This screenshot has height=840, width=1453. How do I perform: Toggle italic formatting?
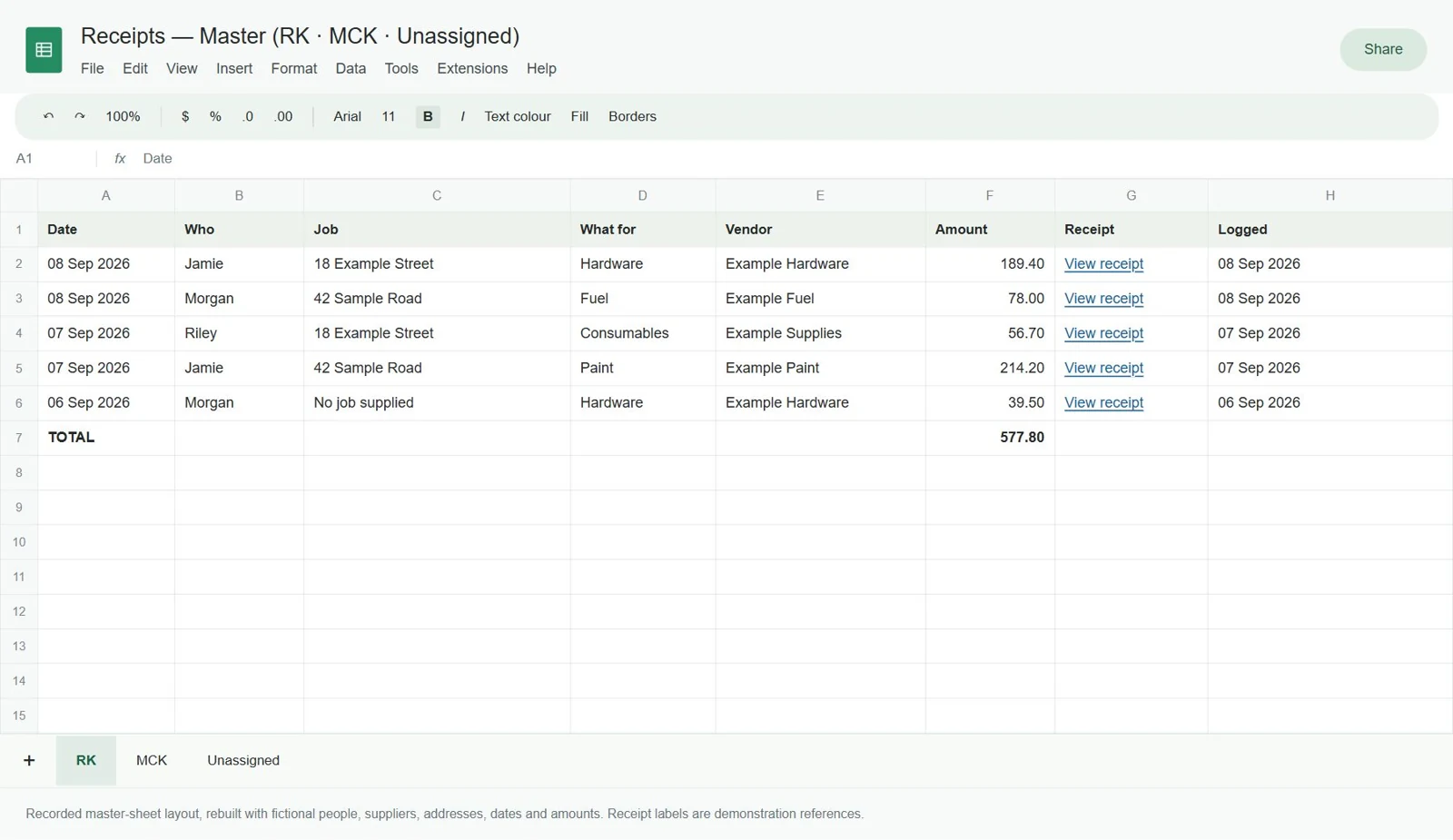pyautogui.click(x=462, y=116)
